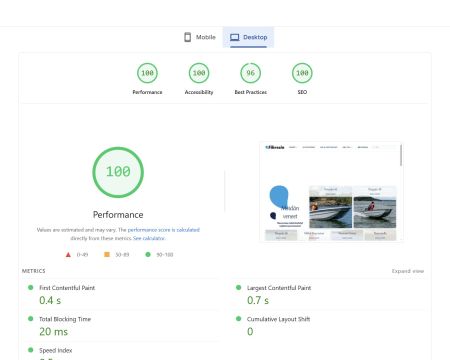Image resolution: width=450 pixels, height=360 pixels.
Task: Select the Desktop tab
Action: pyautogui.click(x=248, y=37)
